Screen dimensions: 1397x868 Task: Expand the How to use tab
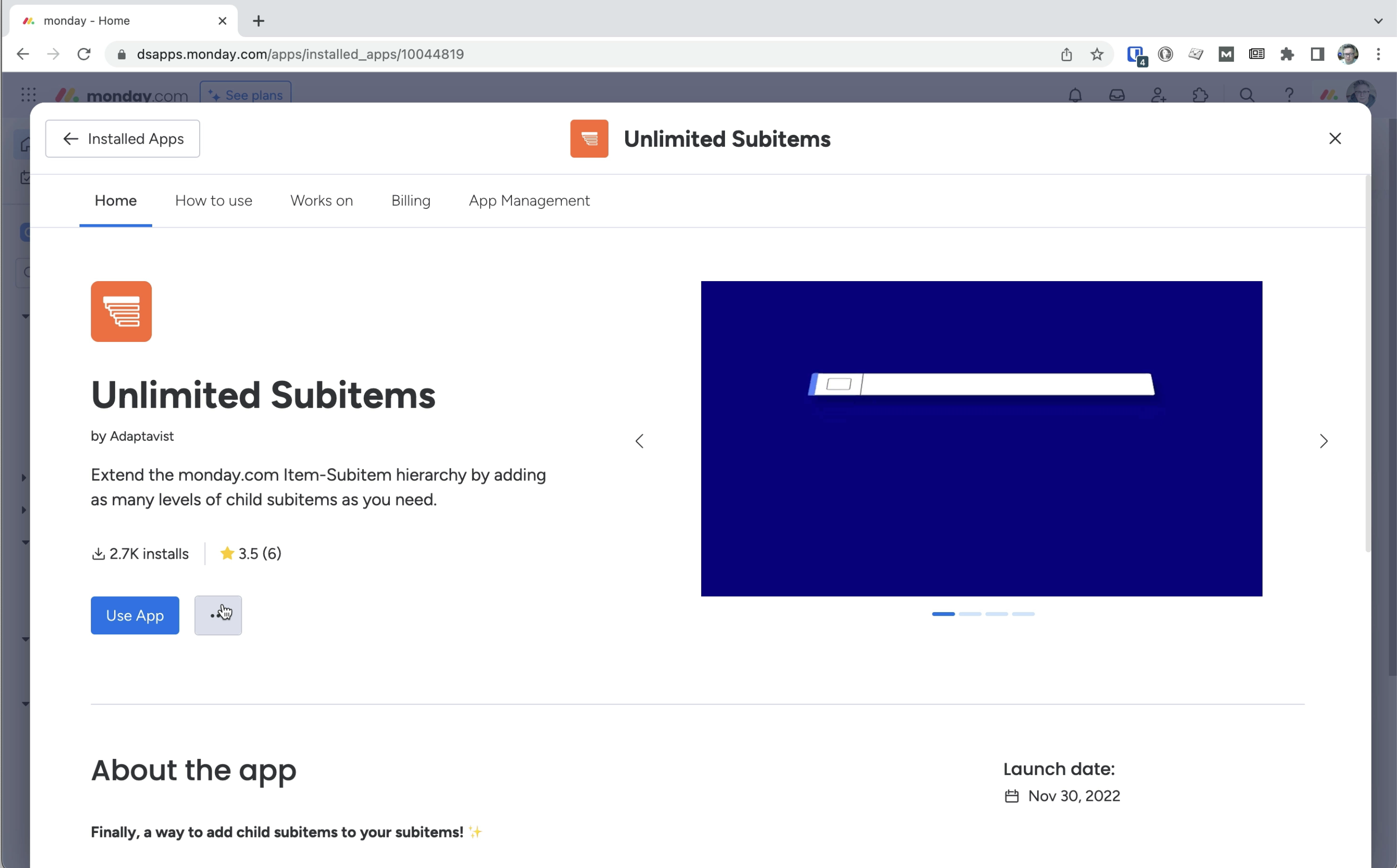coord(213,201)
